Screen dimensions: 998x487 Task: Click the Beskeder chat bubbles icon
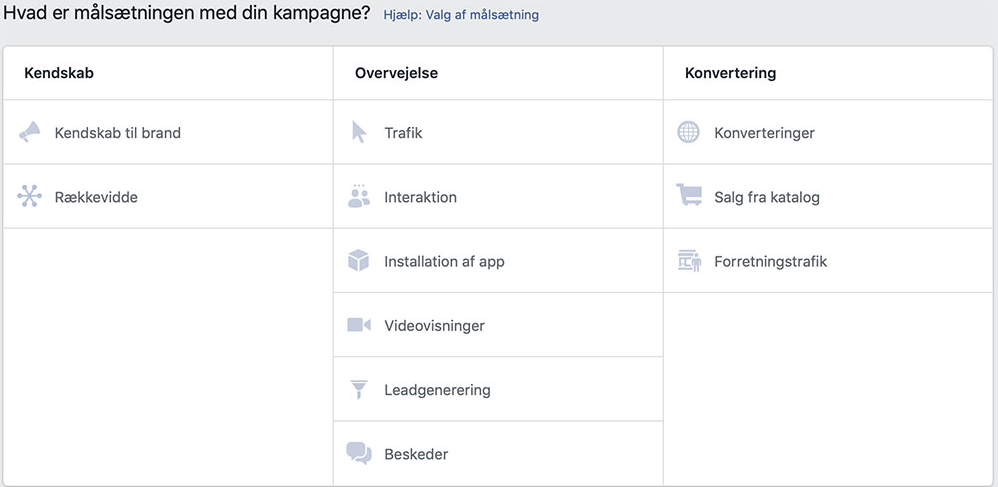tap(359, 453)
